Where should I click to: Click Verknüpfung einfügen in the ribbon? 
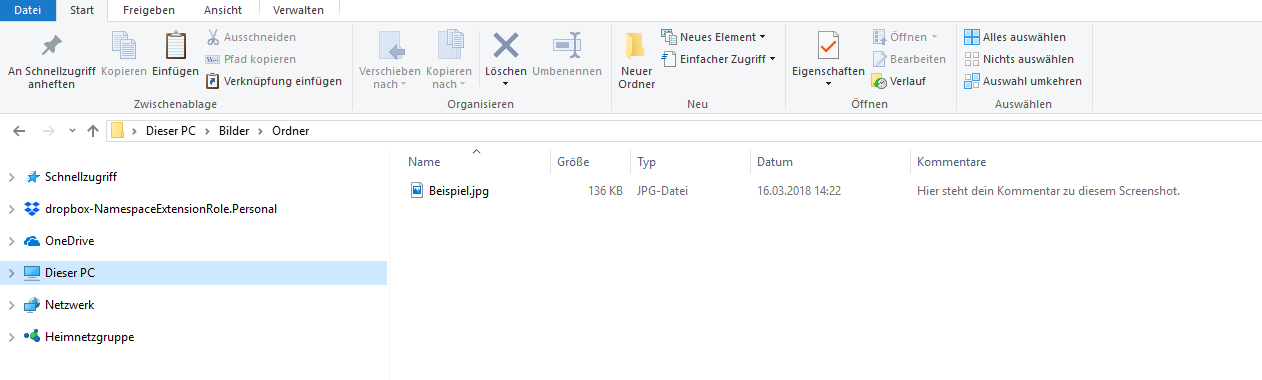(x=274, y=81)
